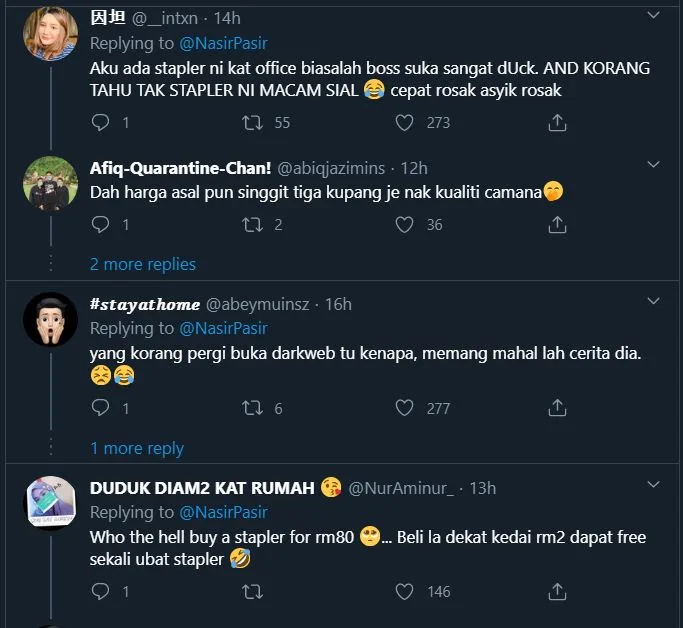Image resolution: width=683 pixels, height=628 pixels.
Task: Expand the 2 more replies thread
Action: [142, 264]
